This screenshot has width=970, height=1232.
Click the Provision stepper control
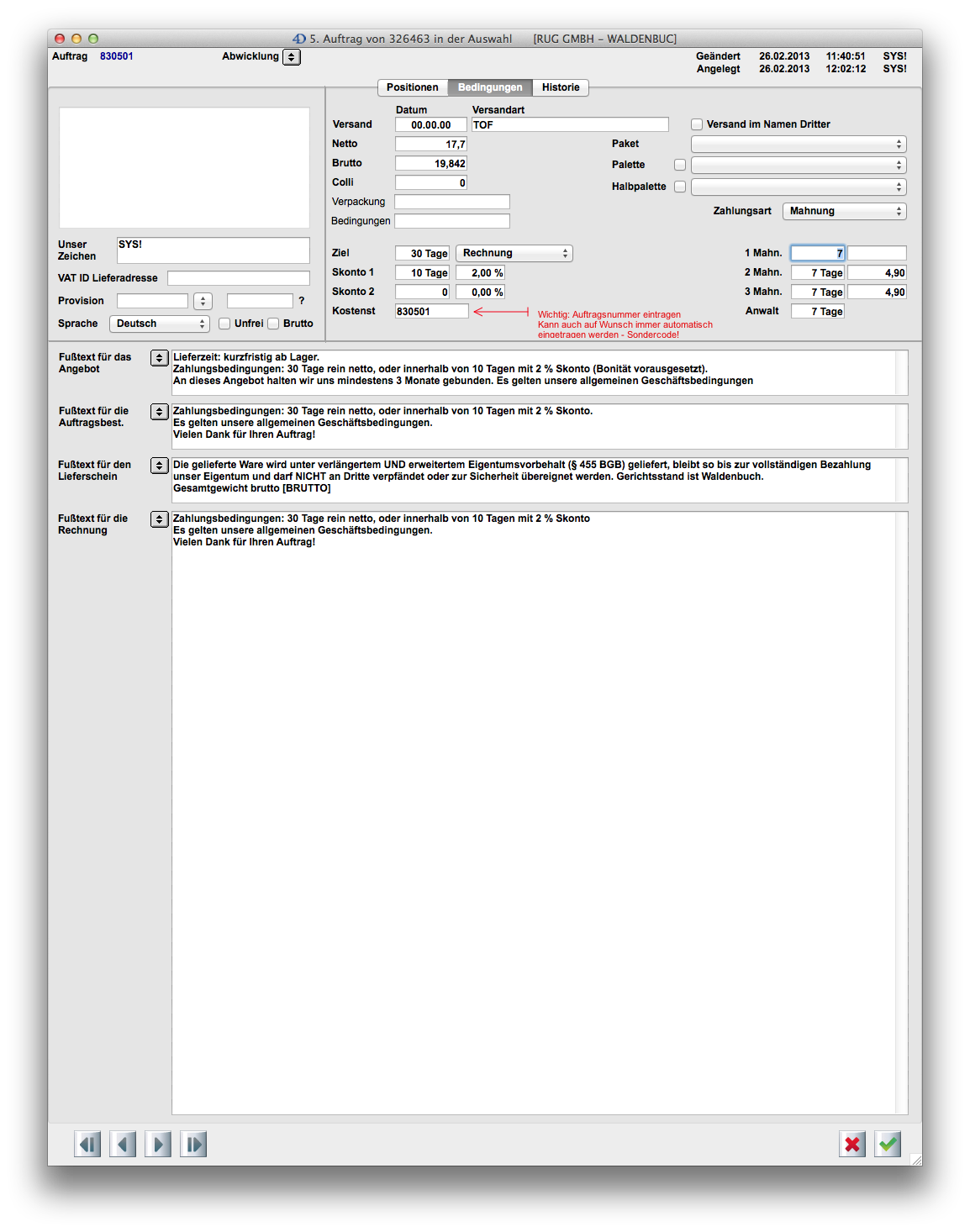pos(203,301)
